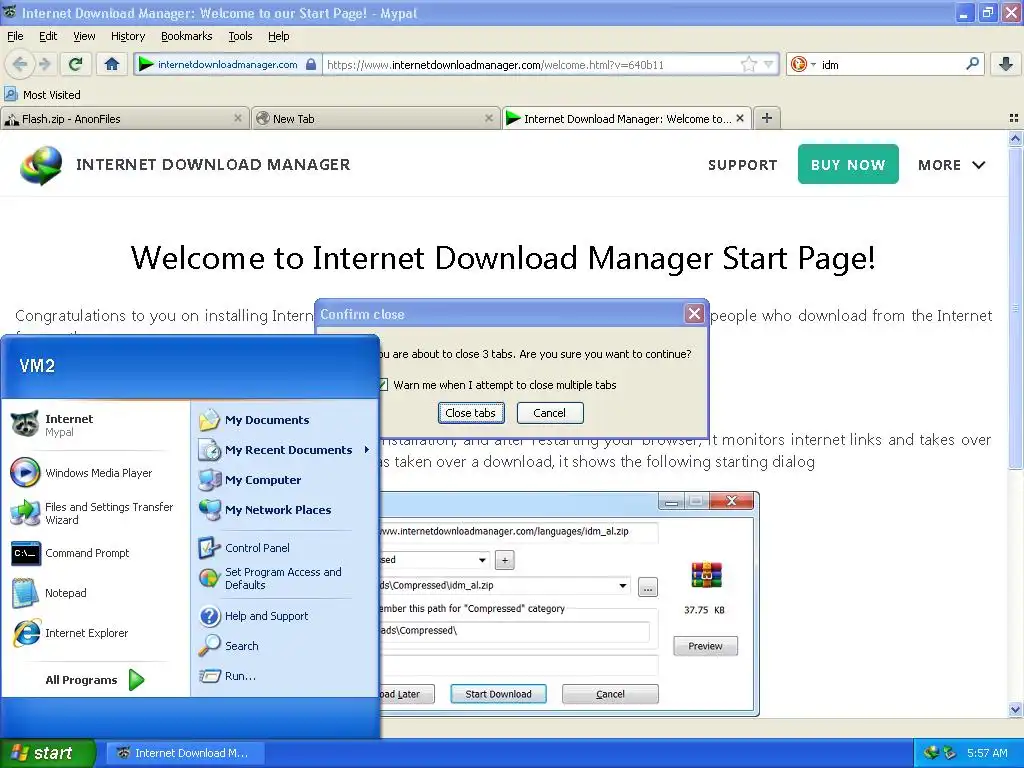Launch Command Prompt from the Start menu
Viewport: 1024px width, 768px height.
tap(95, 553)
